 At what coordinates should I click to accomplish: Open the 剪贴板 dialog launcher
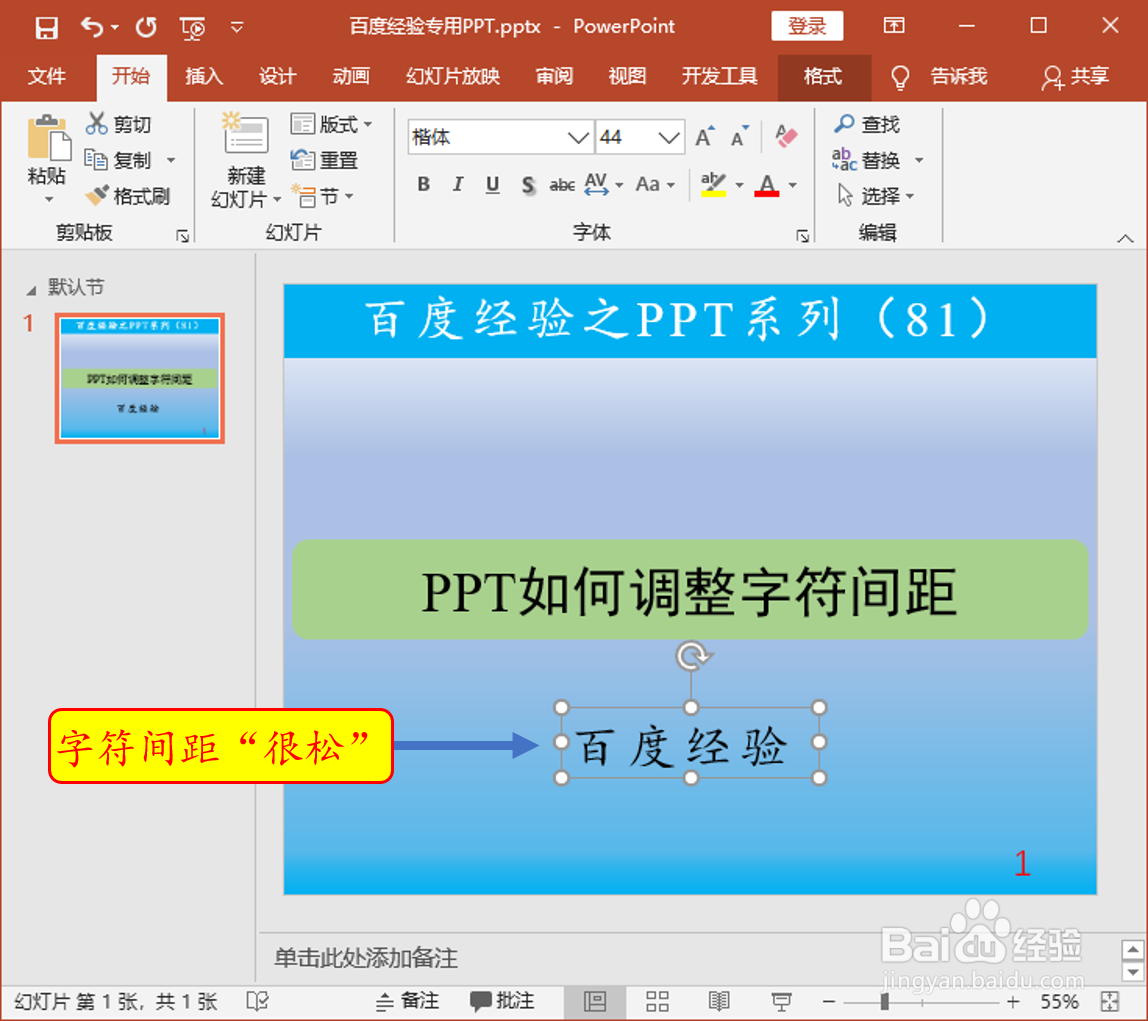(x=182, y=236)
